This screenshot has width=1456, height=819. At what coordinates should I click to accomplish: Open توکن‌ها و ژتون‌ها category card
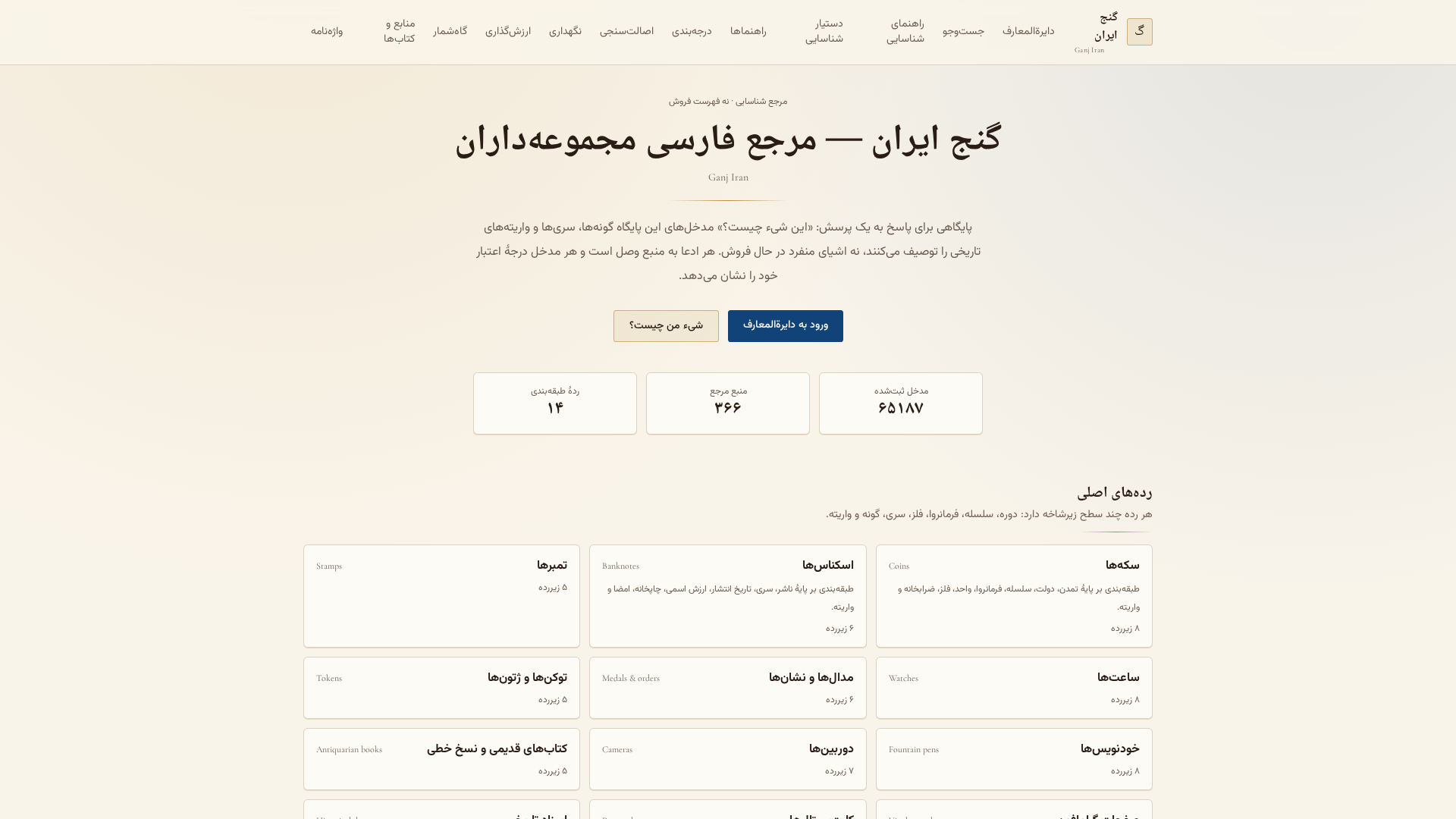[x=441, y=688]
